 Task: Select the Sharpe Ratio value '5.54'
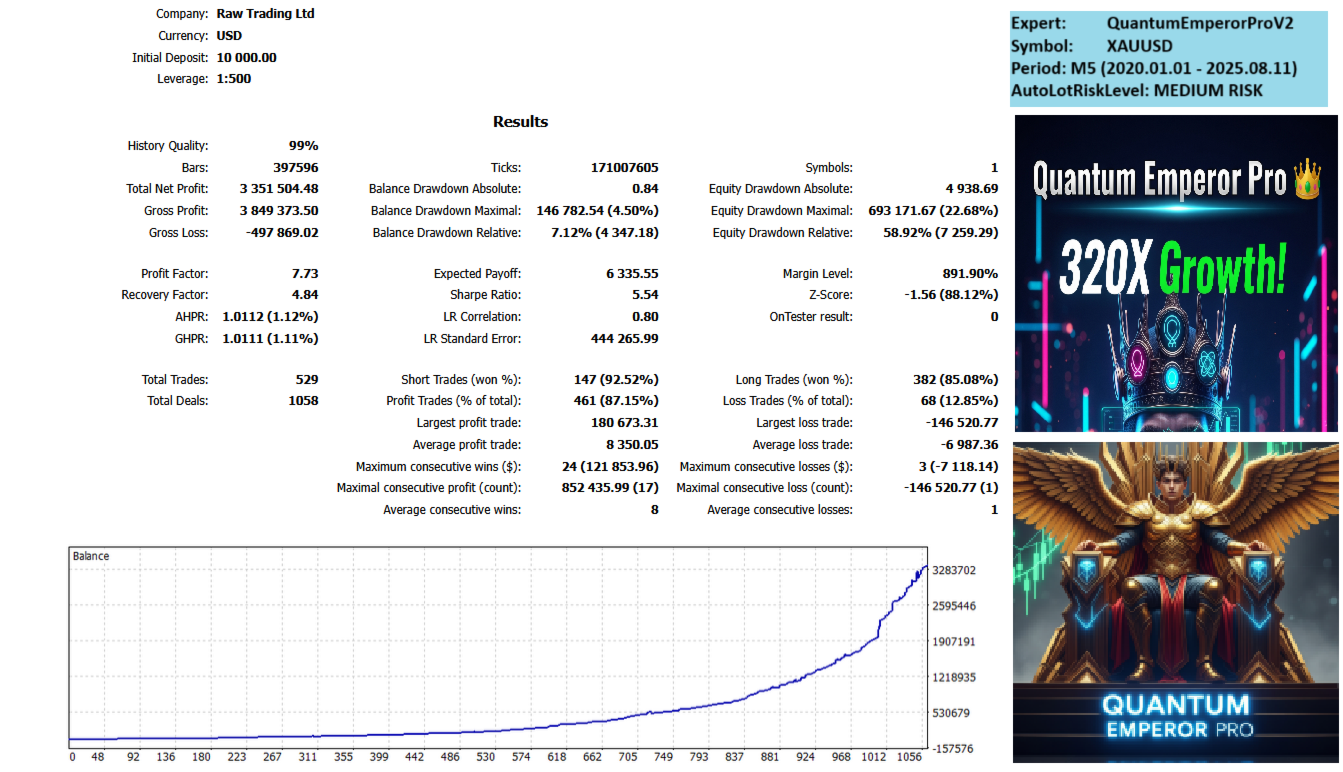click(x=645, y=295)
